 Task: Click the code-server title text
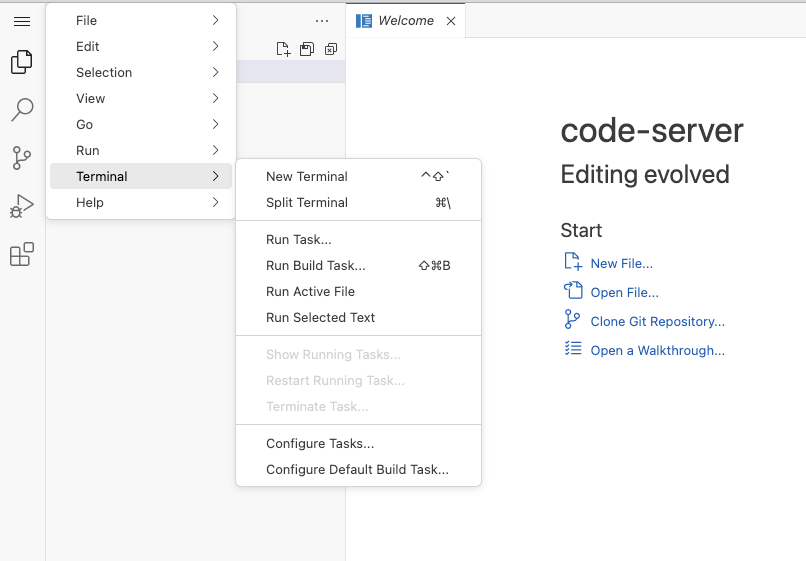coord(652,131)
